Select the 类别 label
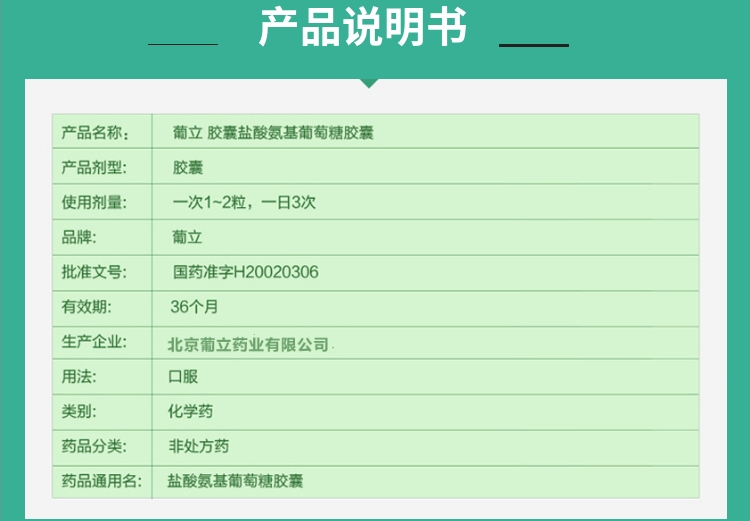 point(78,411)
